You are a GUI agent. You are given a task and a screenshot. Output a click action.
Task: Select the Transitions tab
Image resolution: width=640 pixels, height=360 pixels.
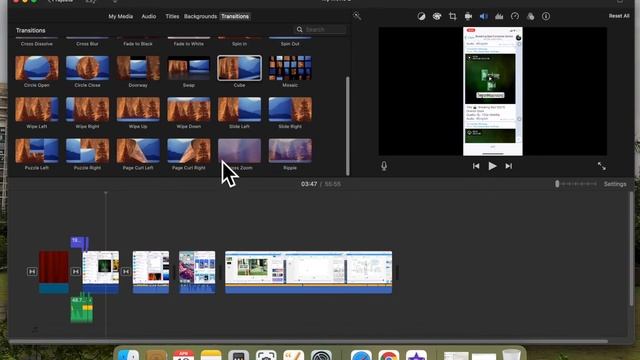[x=235, y=16]
